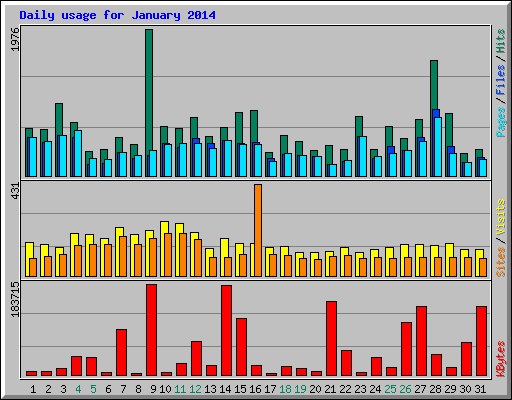The height and width of the screenshot is (400, 512).
Task: Click day label 20 on the x-axis
Action: tap(315, 389)
